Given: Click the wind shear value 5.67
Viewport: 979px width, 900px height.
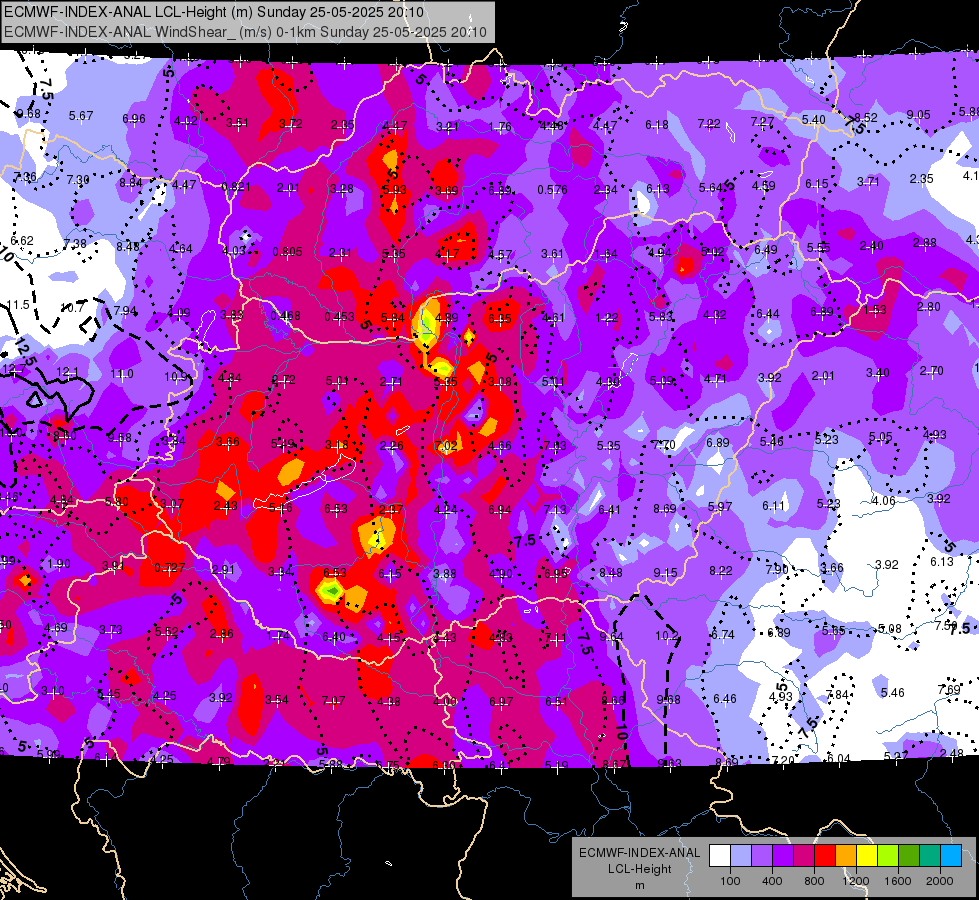Looking at the screenshot, I should 81,116.
